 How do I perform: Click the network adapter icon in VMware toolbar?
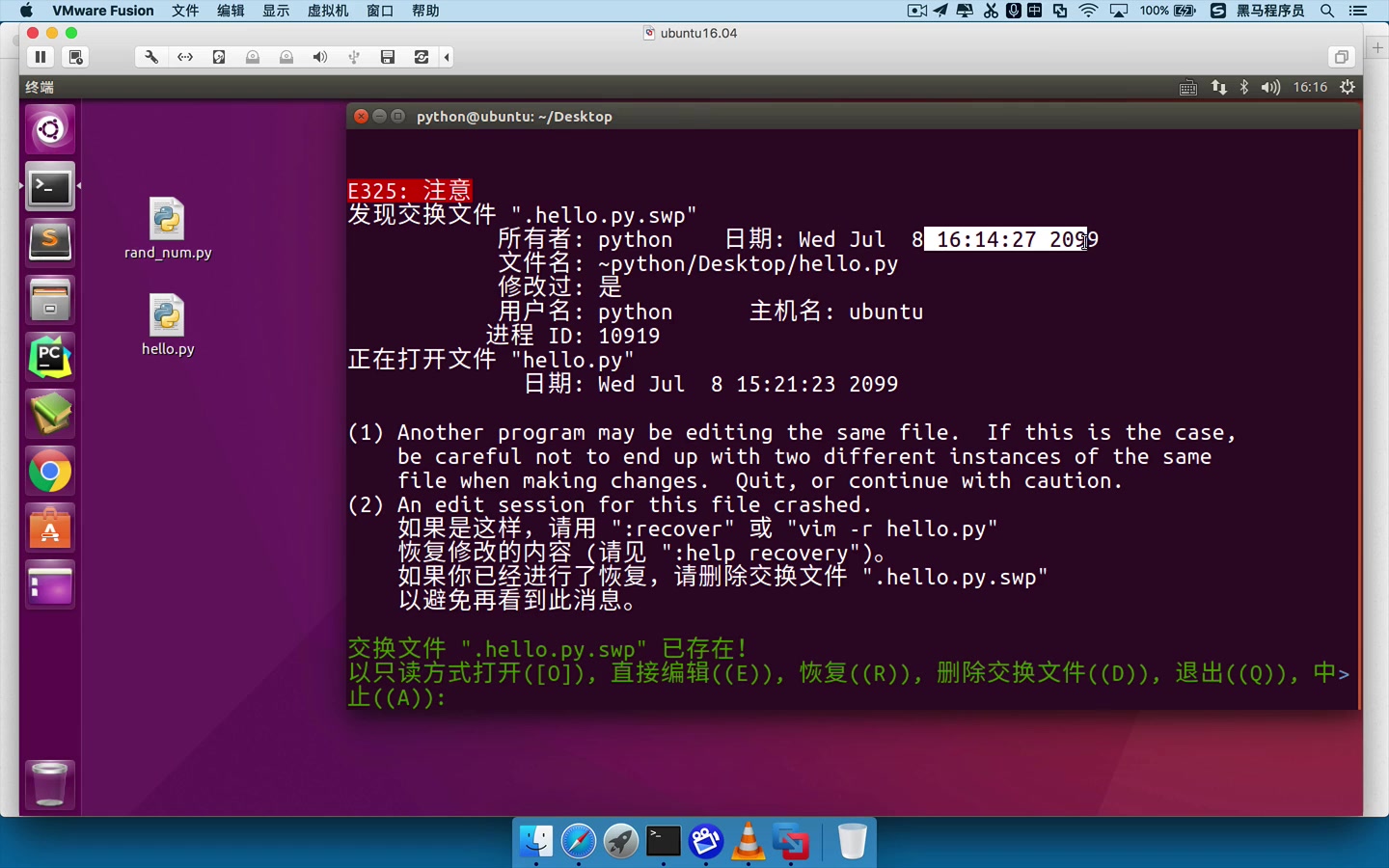click(x=184, y=57)
